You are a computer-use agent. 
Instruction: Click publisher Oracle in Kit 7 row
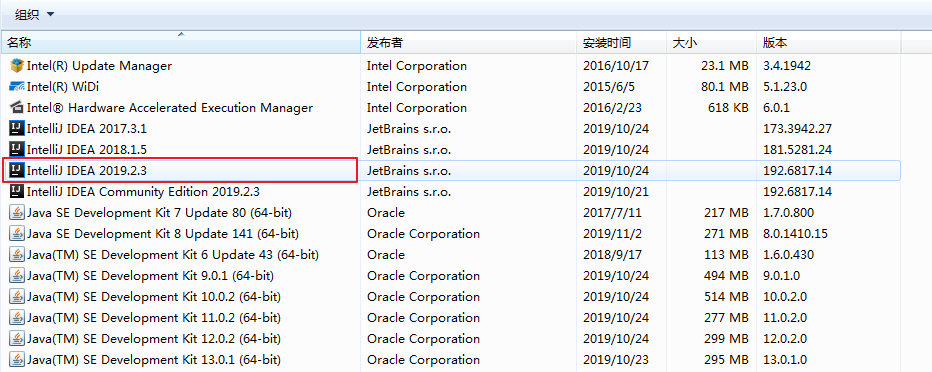(386, 213)
